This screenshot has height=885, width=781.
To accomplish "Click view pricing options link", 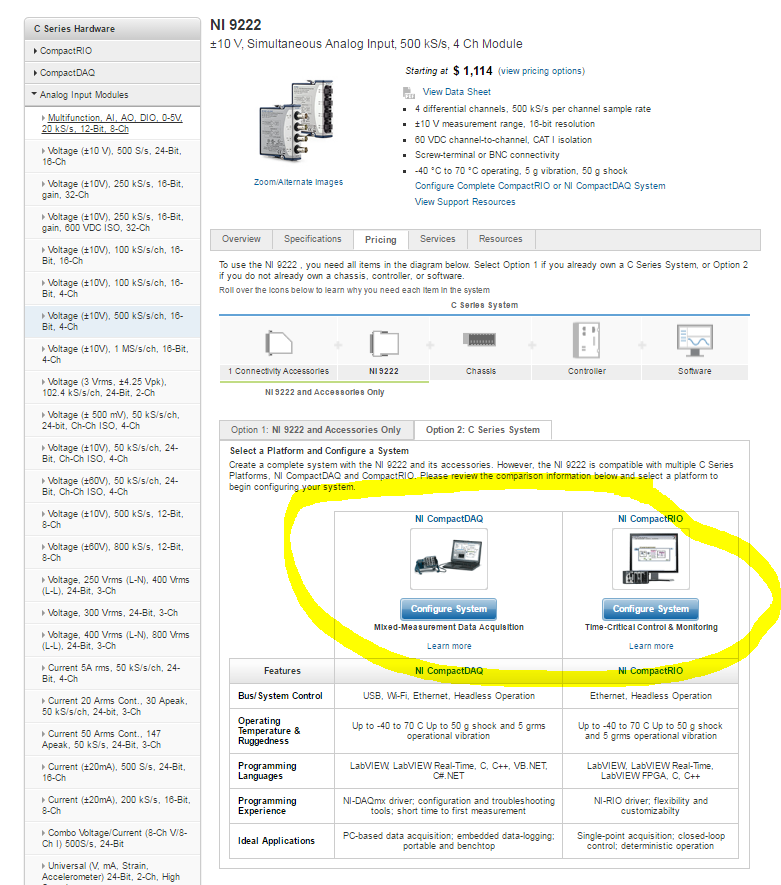I will pyautogui.click(x=542, y=71).
